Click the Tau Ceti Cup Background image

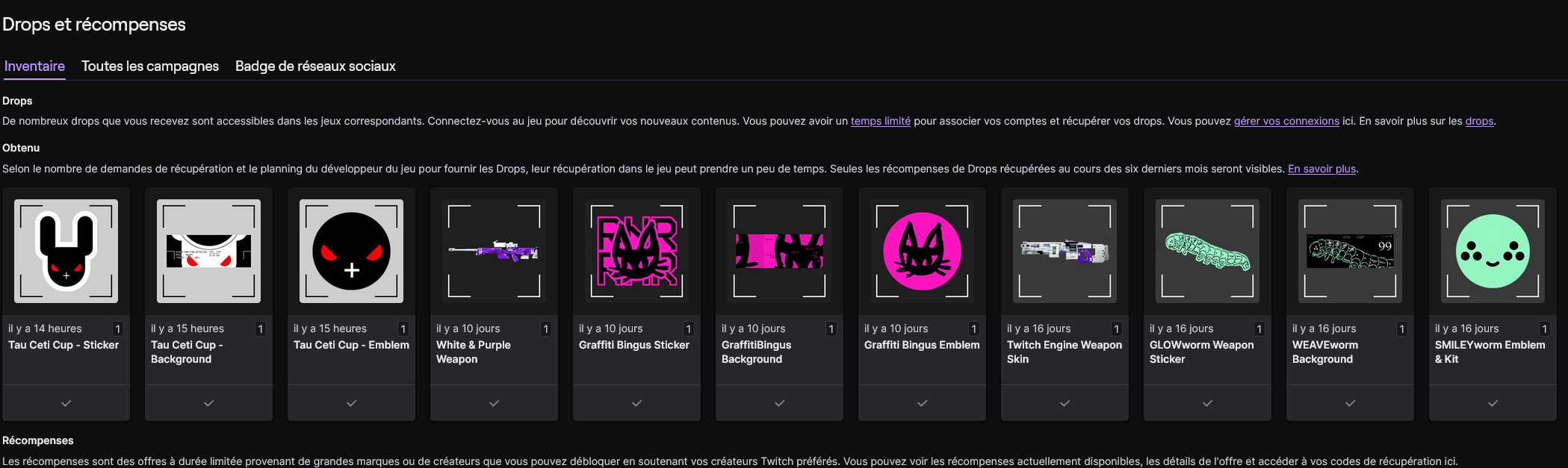pyautogui.click(x=208, y=251)
